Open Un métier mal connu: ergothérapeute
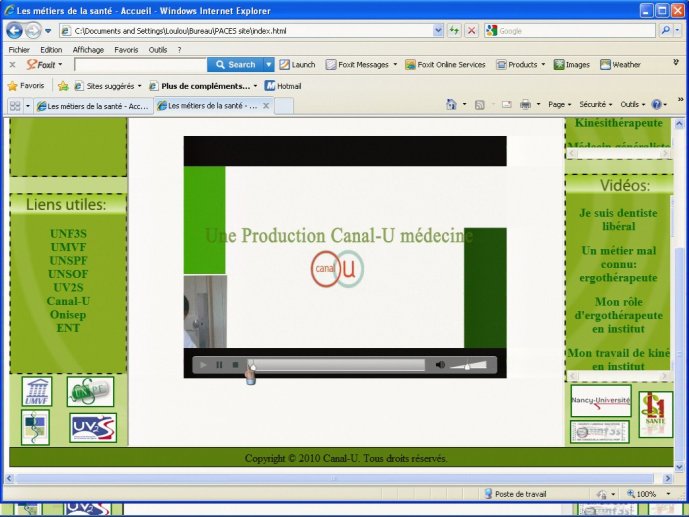The width and height of the screenshot is (689, 517). click(618, 264)
